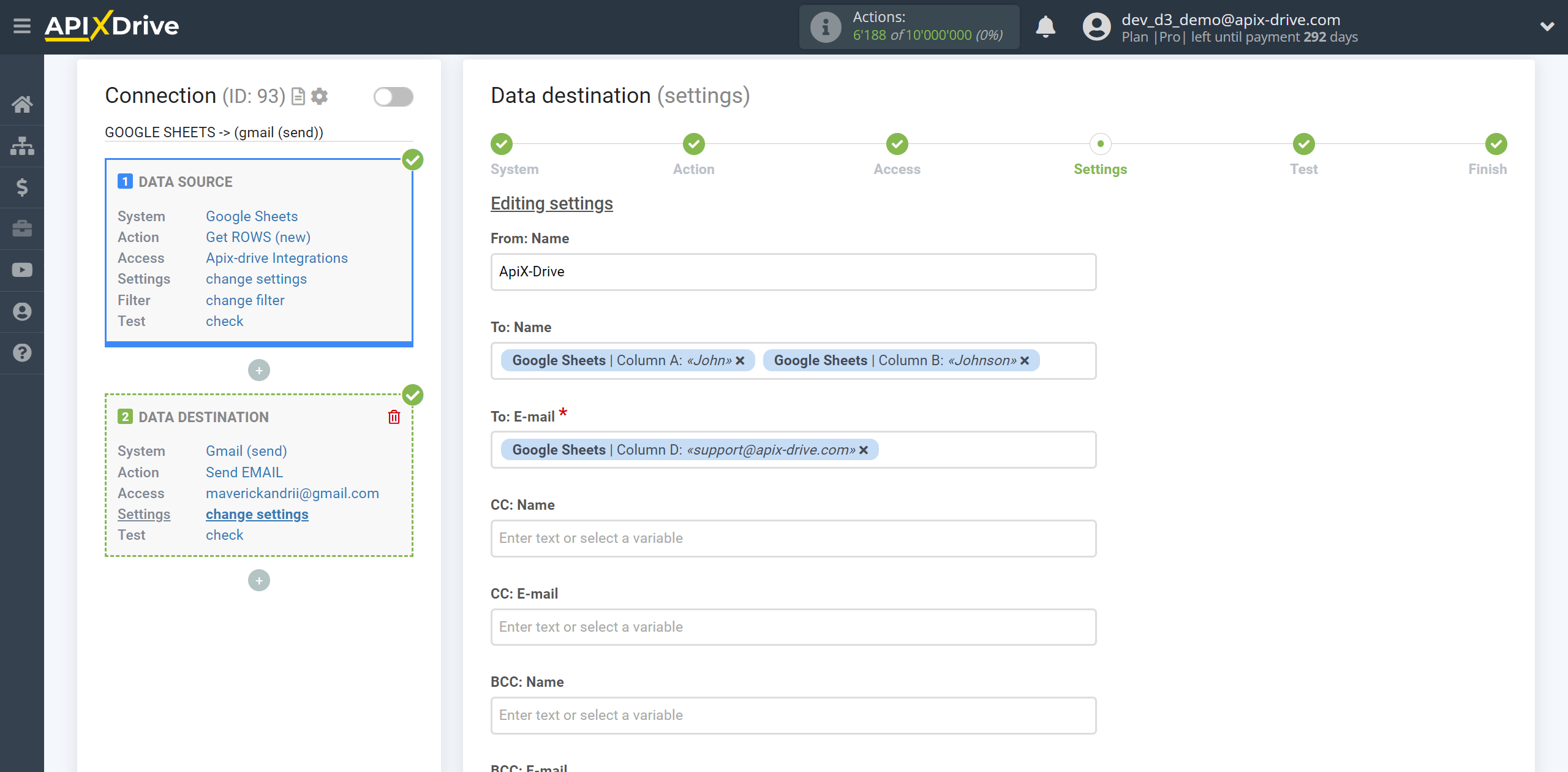Open the Apix-drive Integrations access link

coord(277,258)
